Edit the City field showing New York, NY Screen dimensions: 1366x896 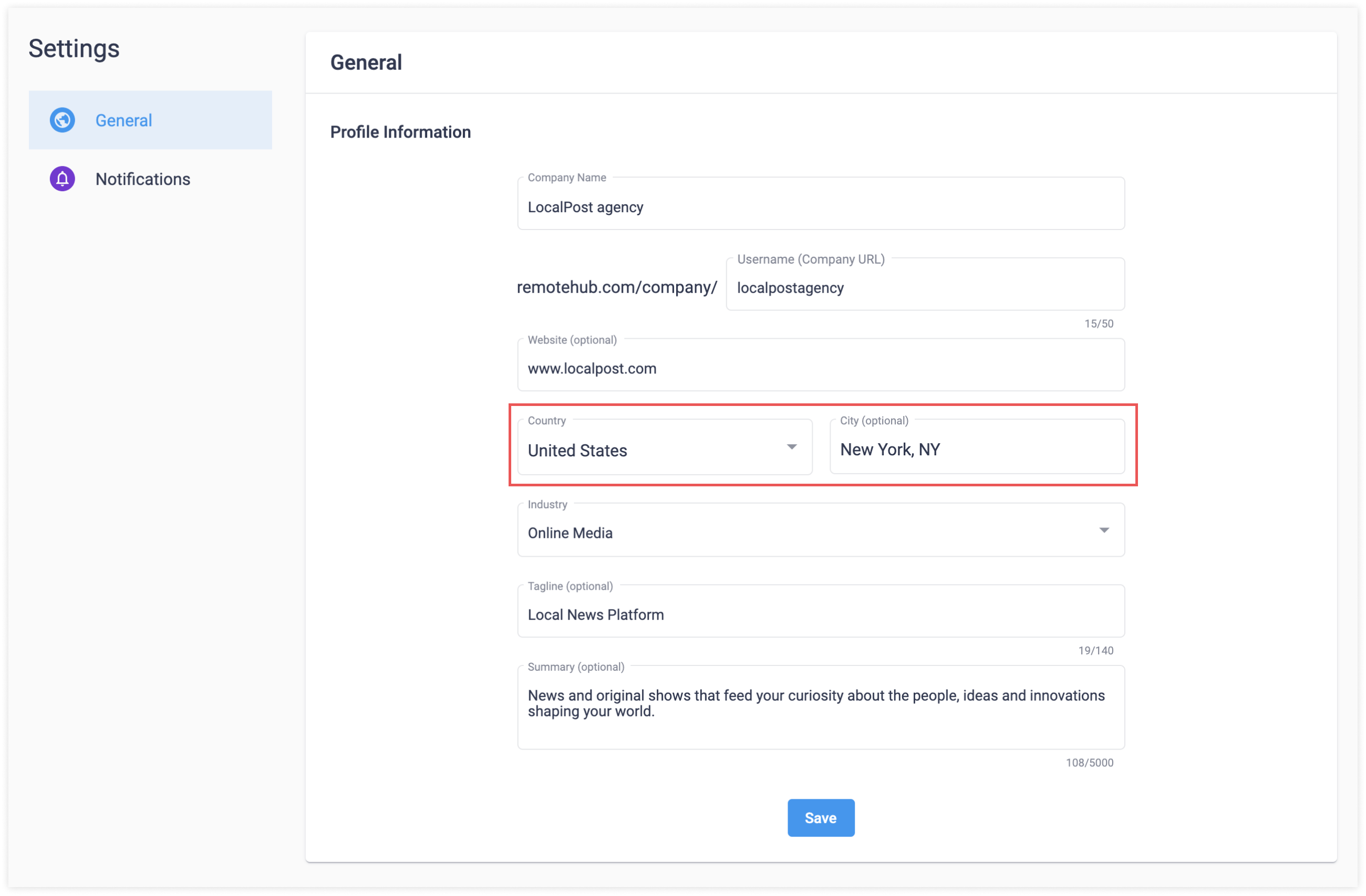pos(977,448)
